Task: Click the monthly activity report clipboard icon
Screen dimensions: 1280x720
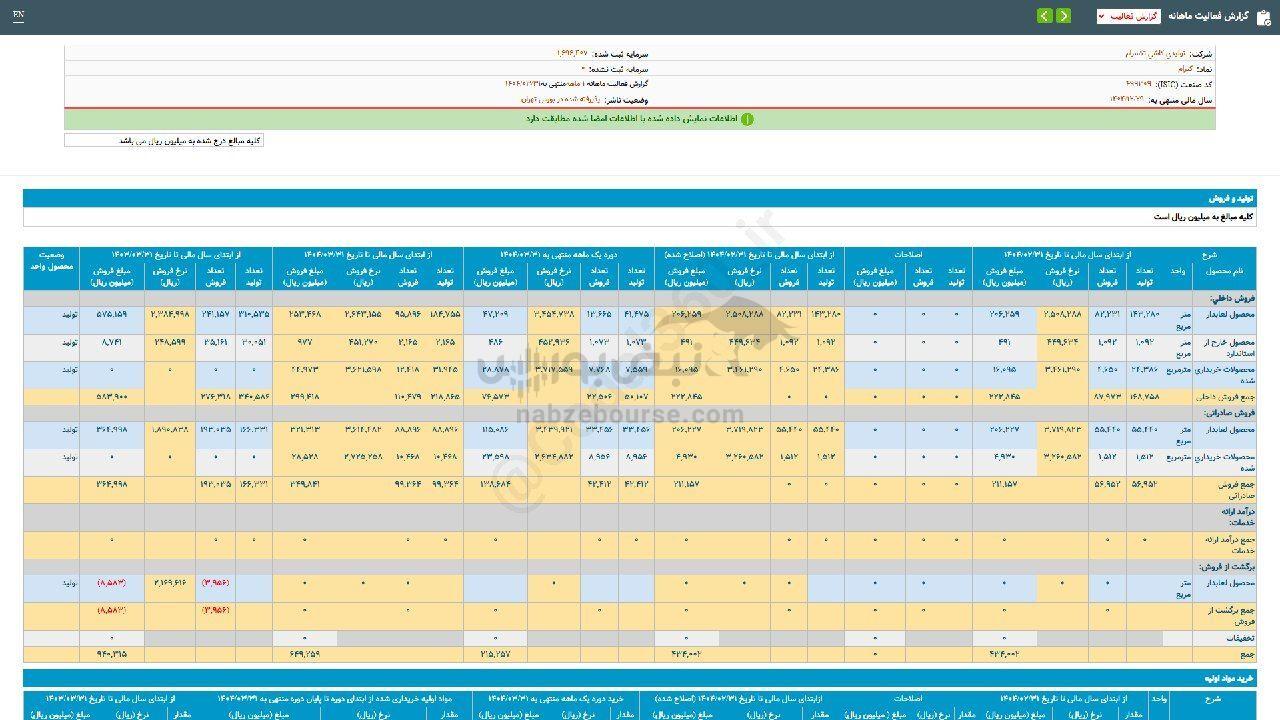Action: pyautogui.click(x=1263, y=16)
